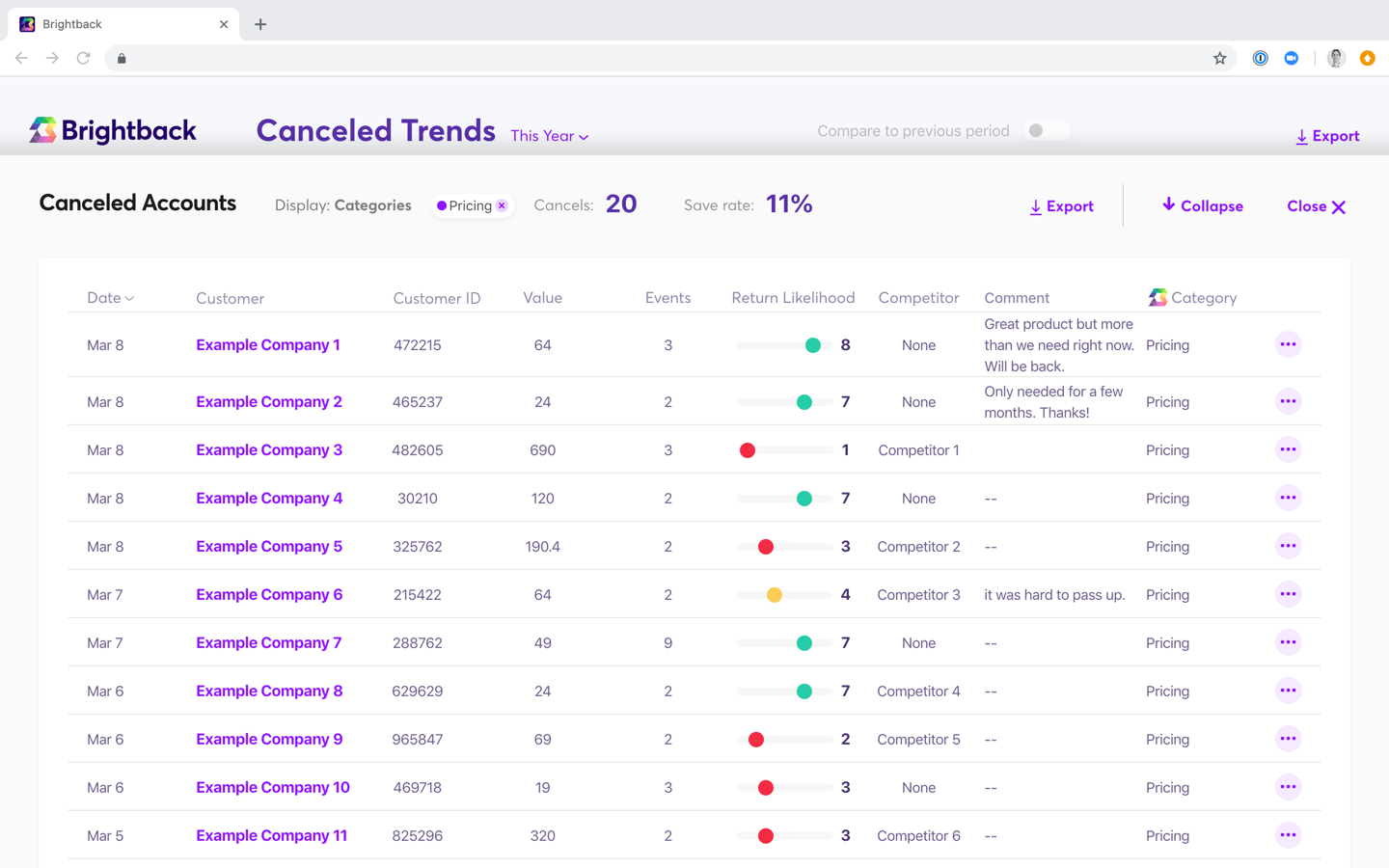The image size is (1389, 868).
Task: Click the Brightback logo in the header
Action: coord(112,129)
